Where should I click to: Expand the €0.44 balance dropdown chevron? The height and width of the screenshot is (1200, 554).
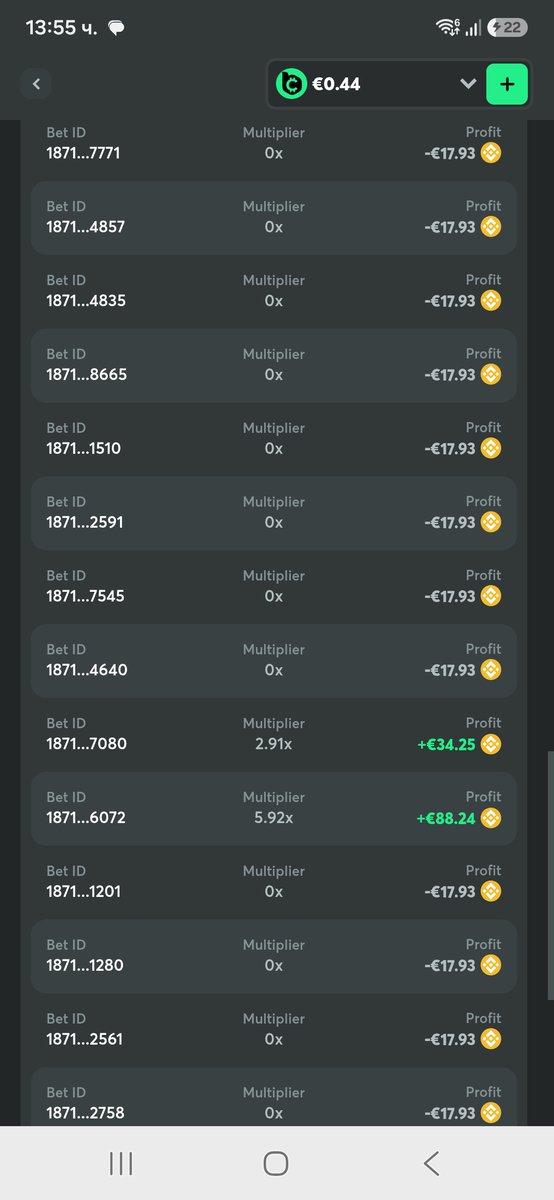(x=467, y=84)
